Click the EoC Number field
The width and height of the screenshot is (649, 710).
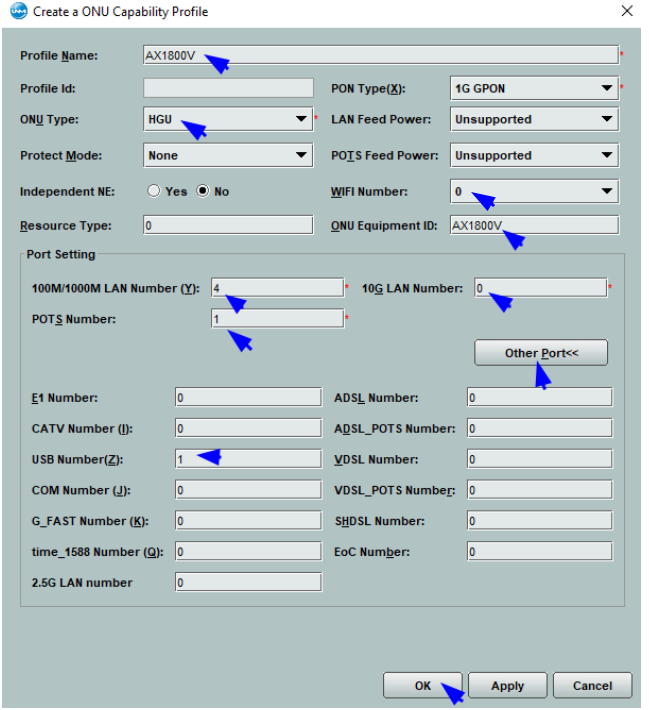coord(540,551)
